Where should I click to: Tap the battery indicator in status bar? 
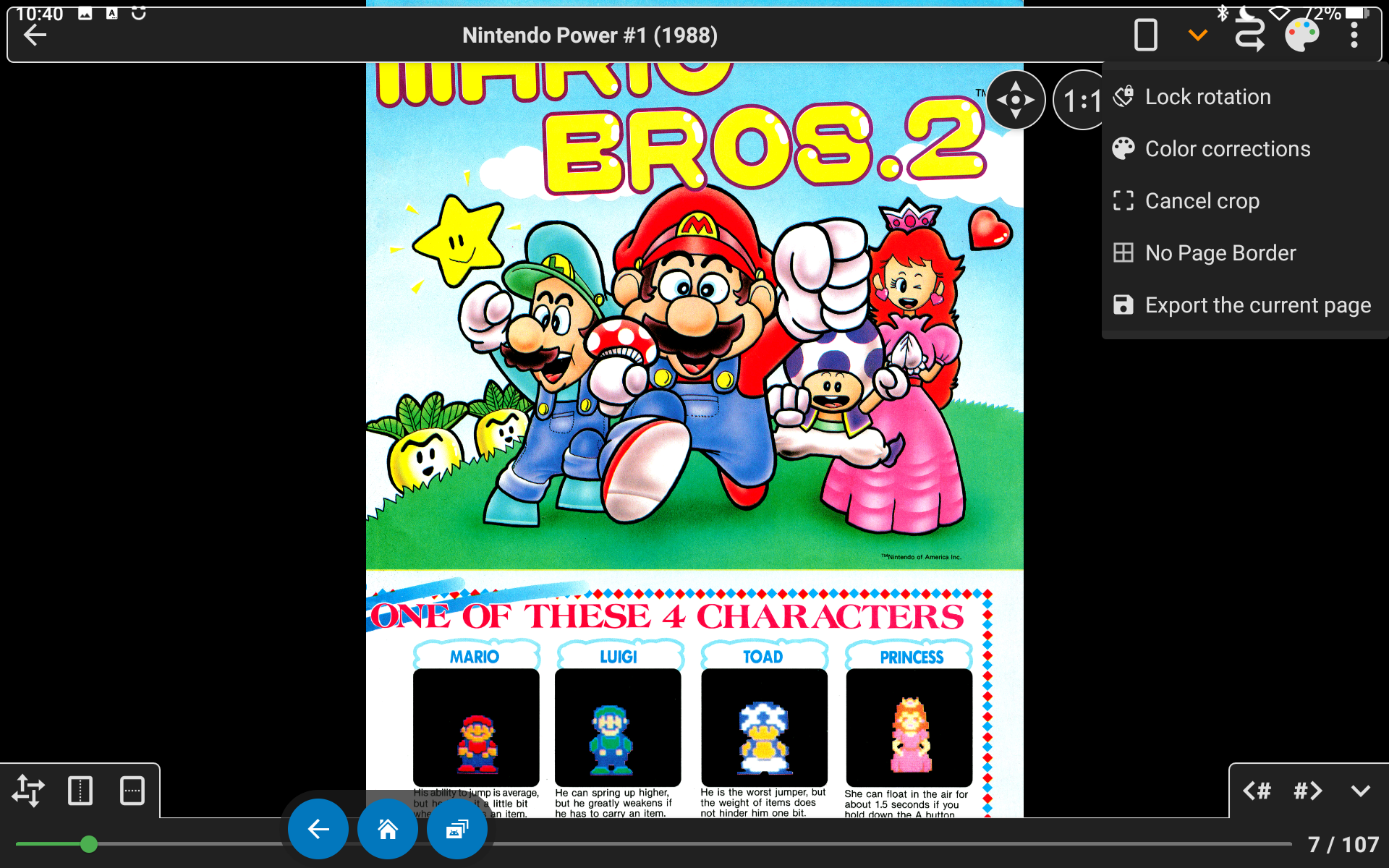point(1357,12)
